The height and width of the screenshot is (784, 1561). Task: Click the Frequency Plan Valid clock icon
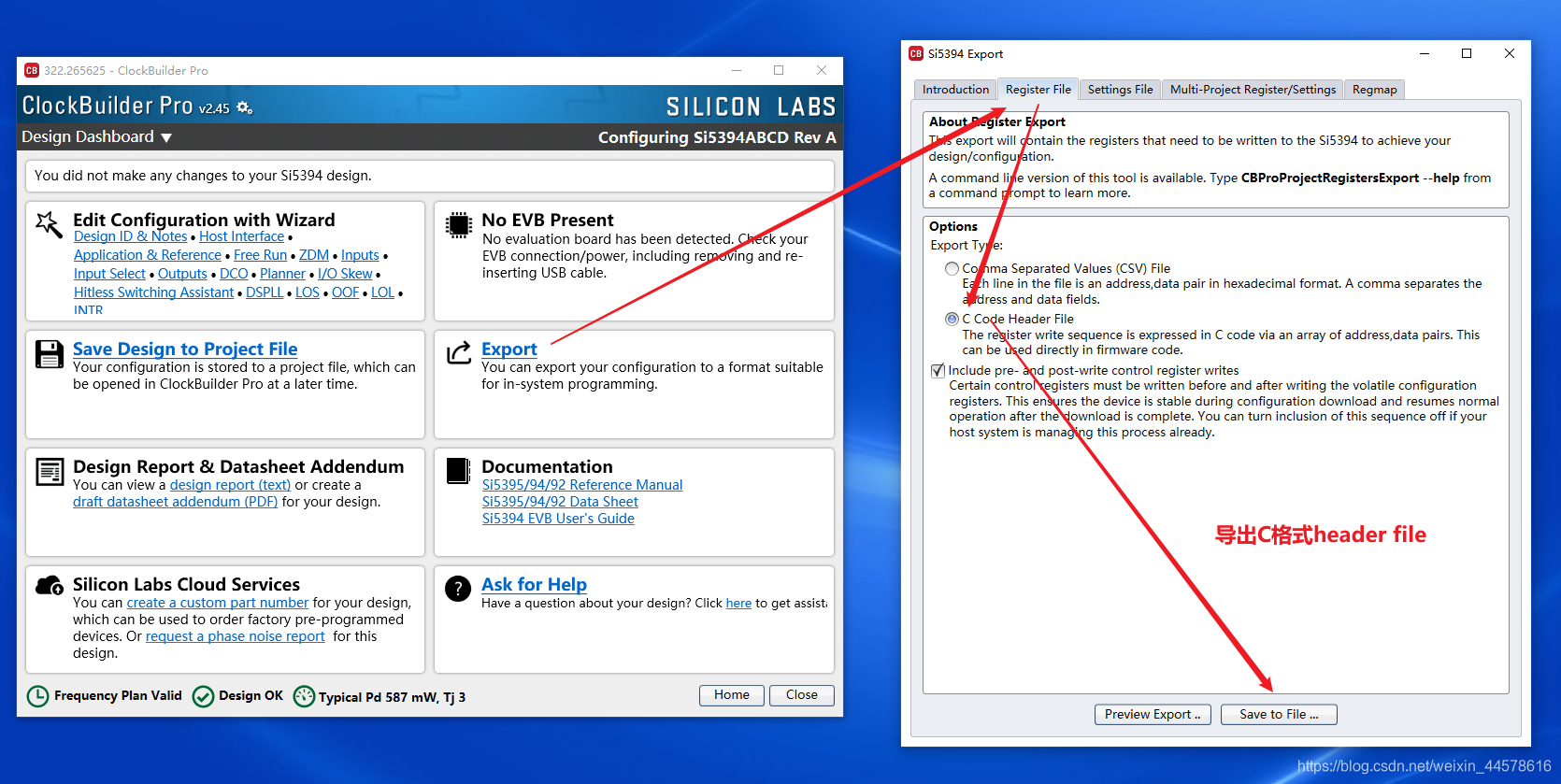37,696
